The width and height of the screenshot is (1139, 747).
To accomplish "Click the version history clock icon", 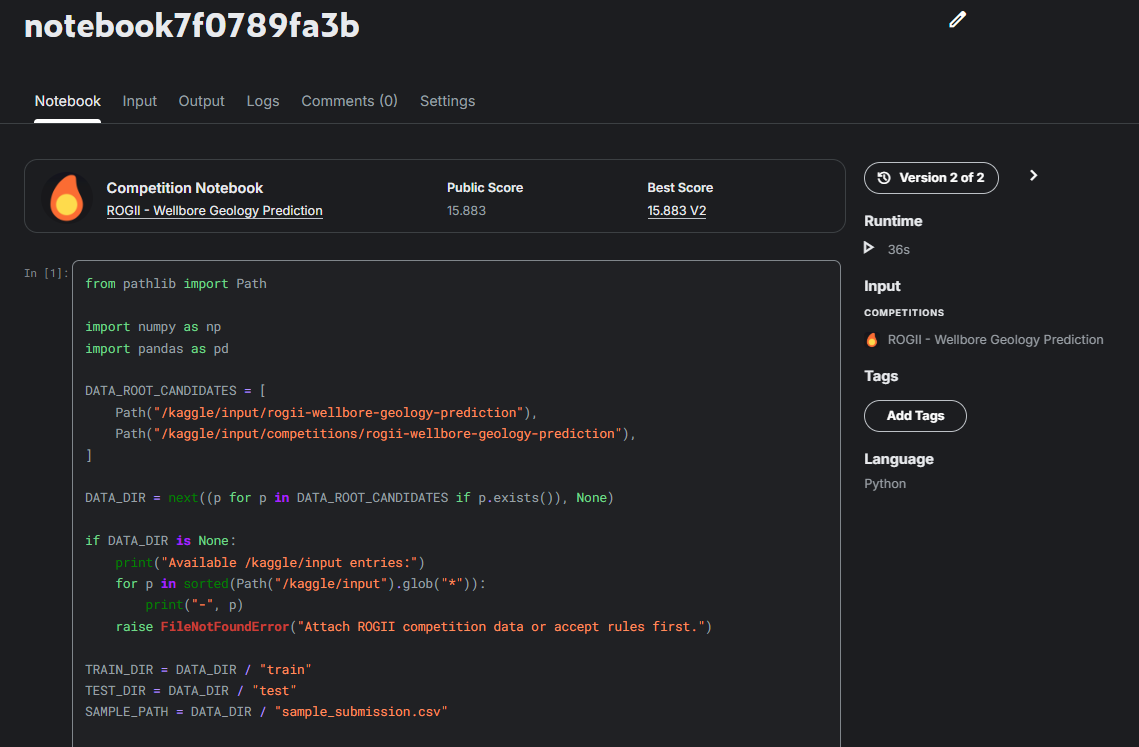I will click(884, 178).
